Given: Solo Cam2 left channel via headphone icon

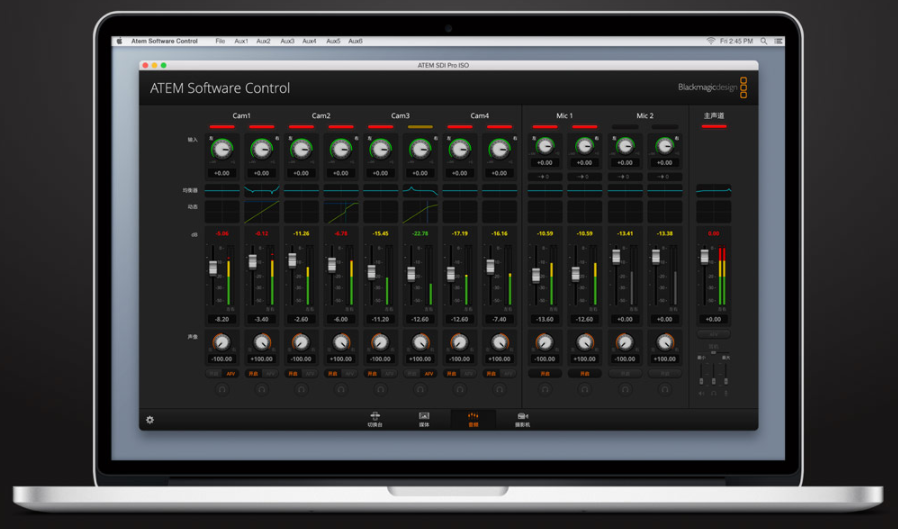Looking at the screenshot, I should (301, 389).
